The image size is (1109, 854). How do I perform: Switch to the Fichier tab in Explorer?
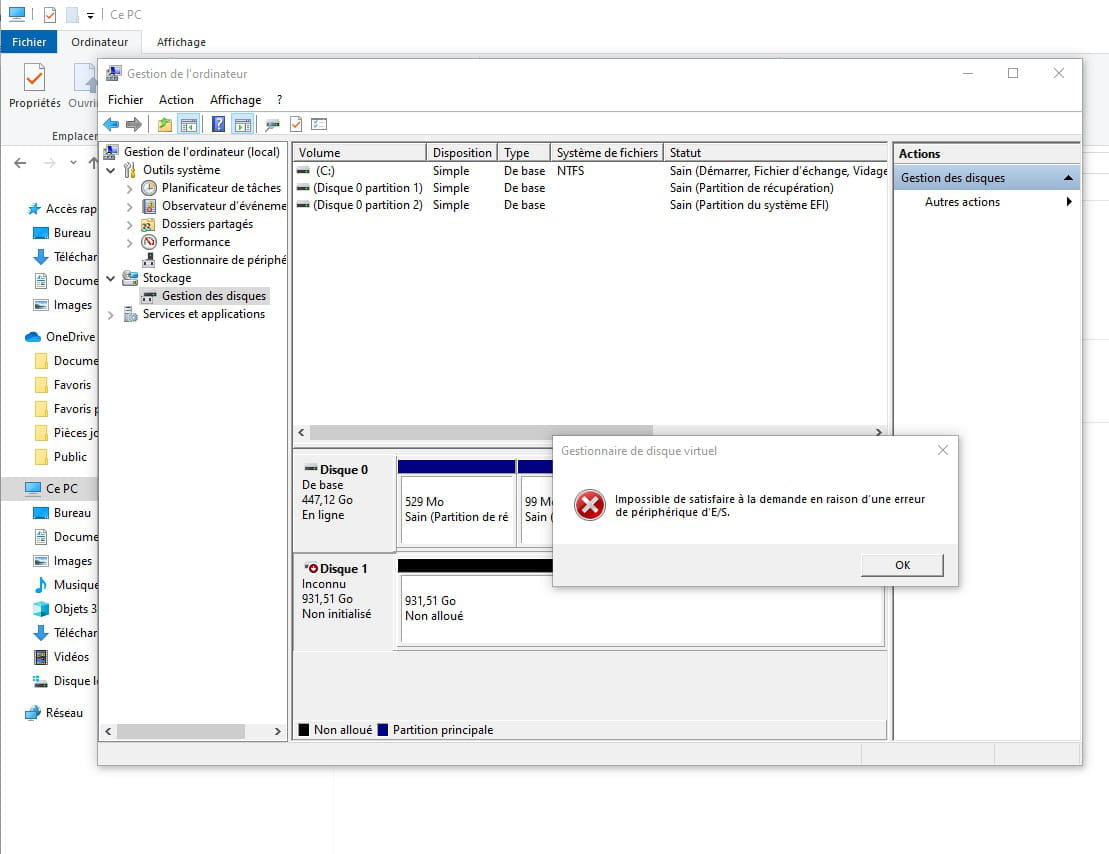pyautogui.click(x=29, y=42)
